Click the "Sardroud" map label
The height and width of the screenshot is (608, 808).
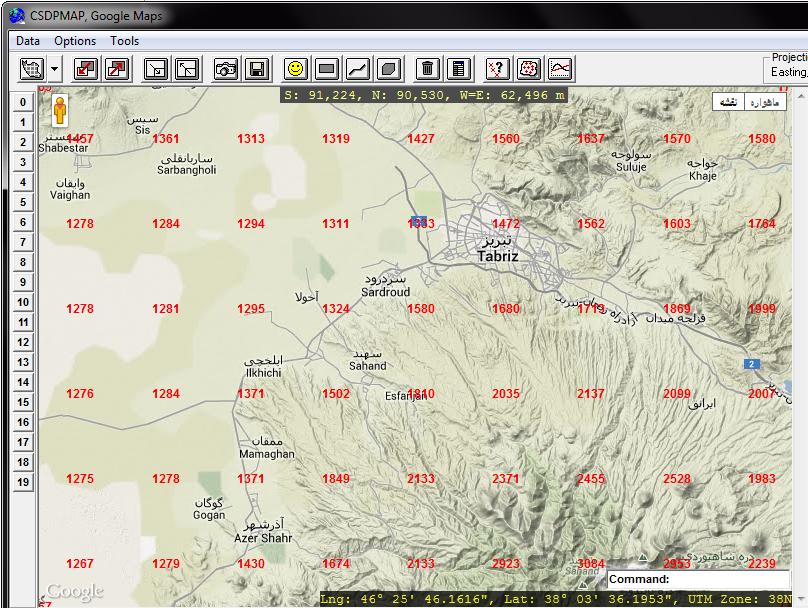pyautogui.click(x=385, y=292)
